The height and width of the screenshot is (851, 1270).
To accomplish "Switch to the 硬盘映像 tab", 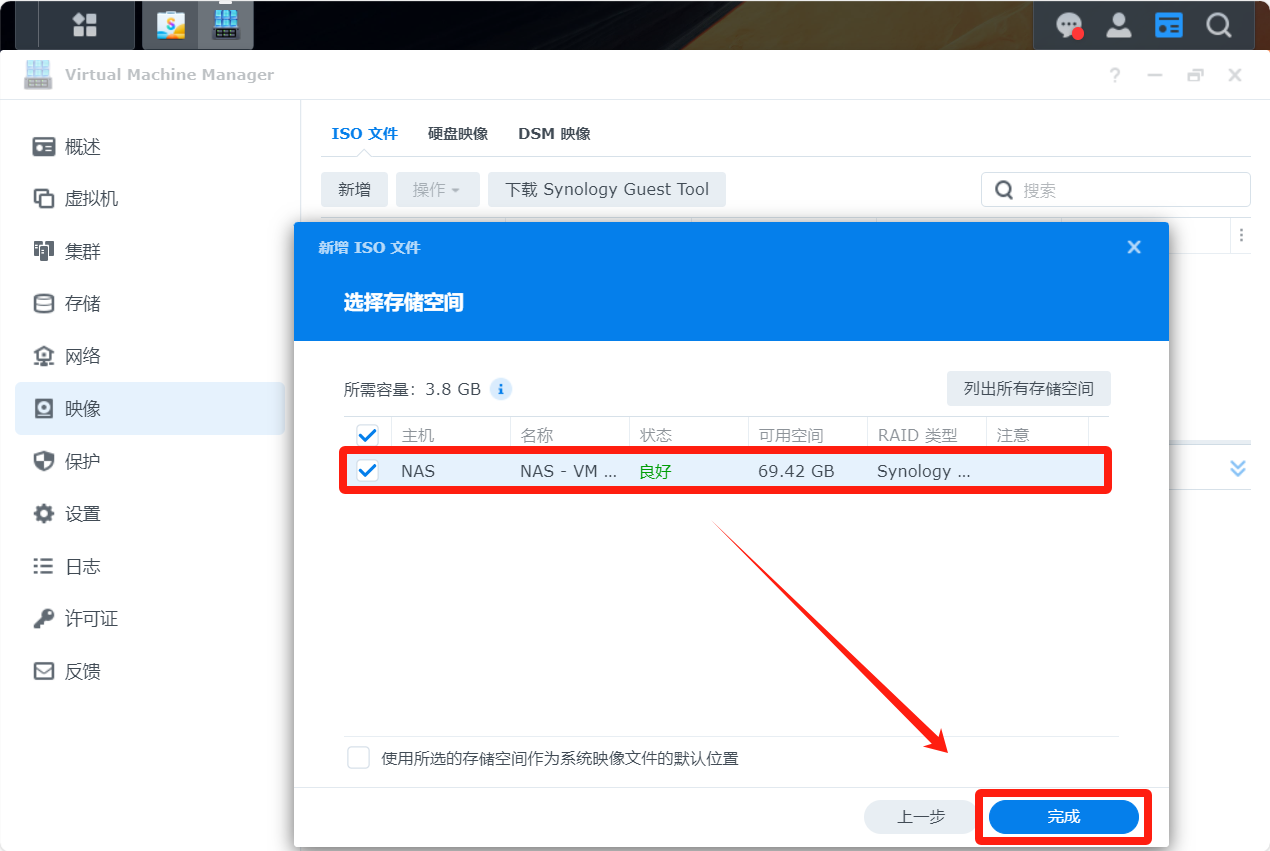I will pyautogui.click(x=458, y=133).
